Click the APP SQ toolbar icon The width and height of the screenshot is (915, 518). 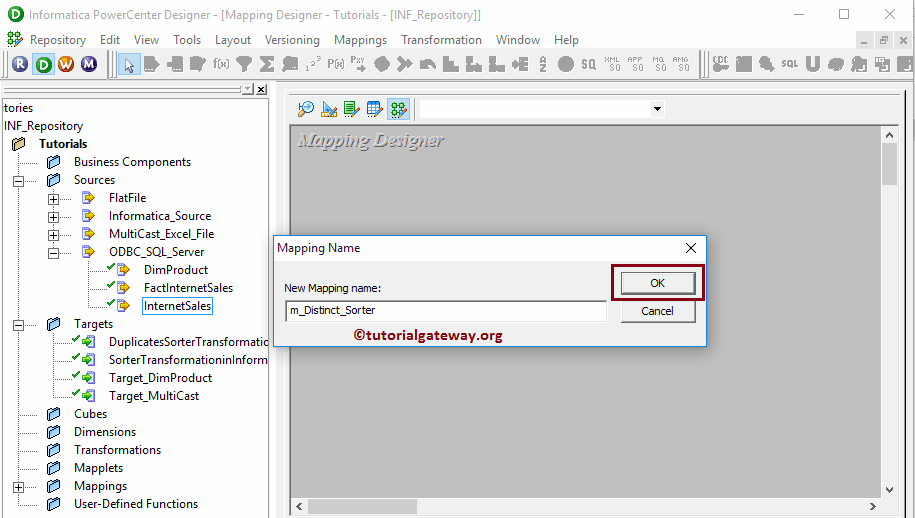(635, 64)
